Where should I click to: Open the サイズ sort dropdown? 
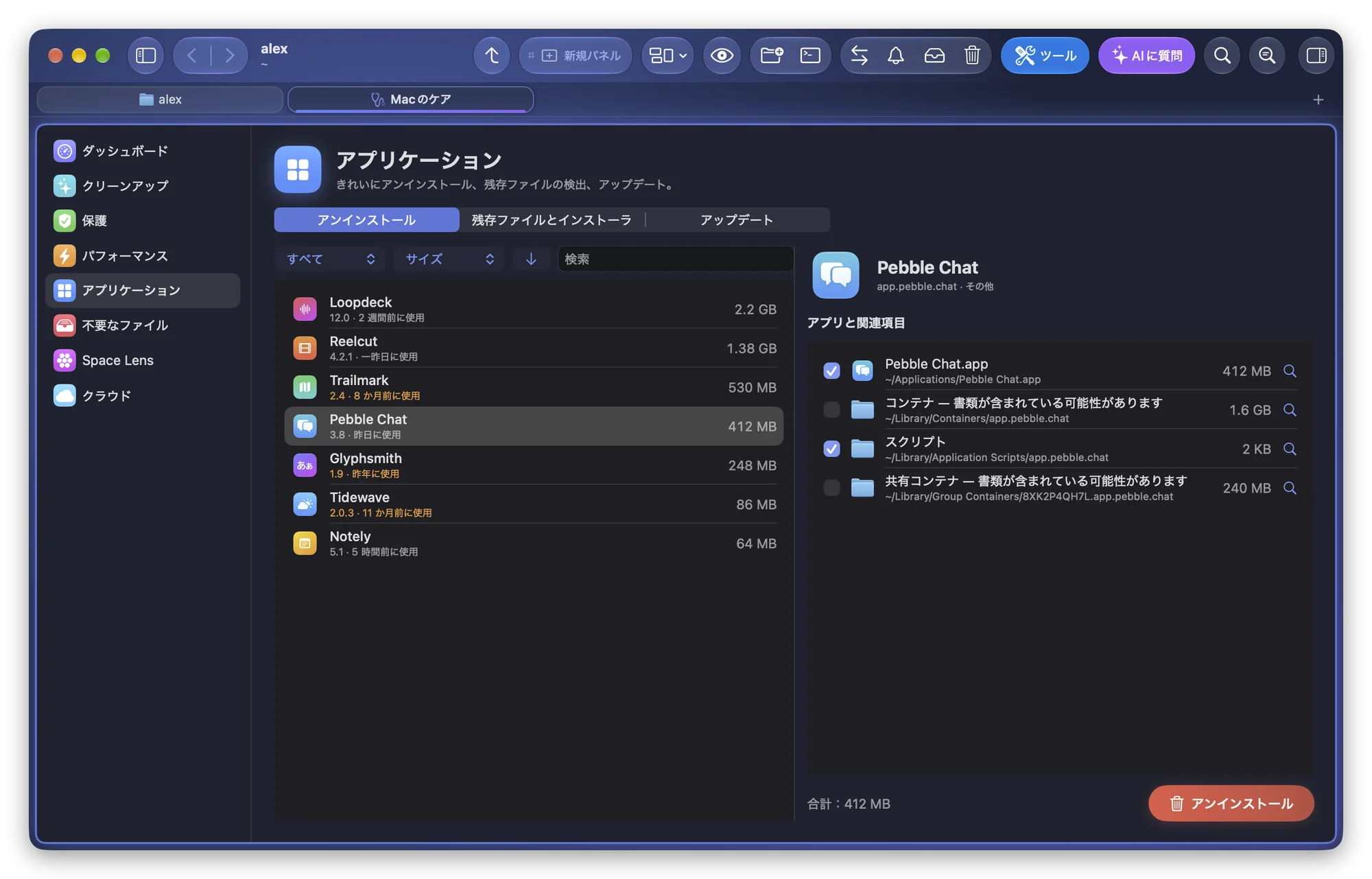(449, 259)
